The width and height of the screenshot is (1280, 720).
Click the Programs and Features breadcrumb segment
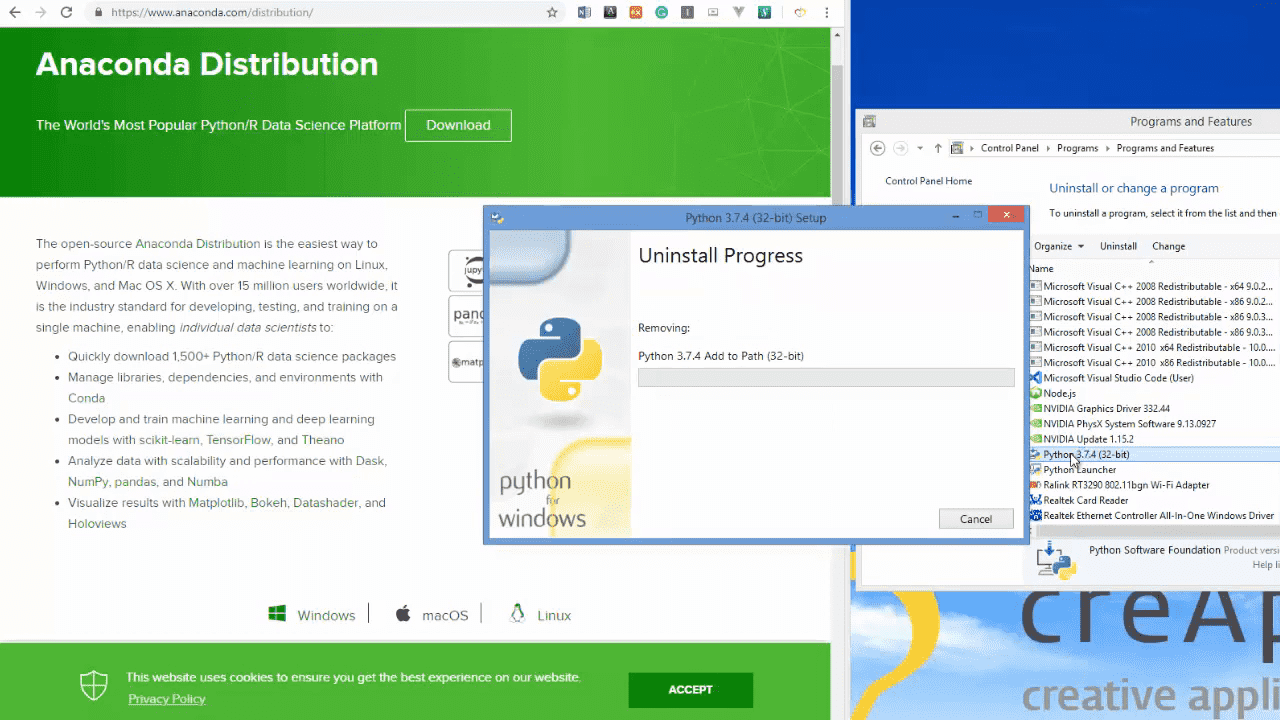pos(1165,148)
